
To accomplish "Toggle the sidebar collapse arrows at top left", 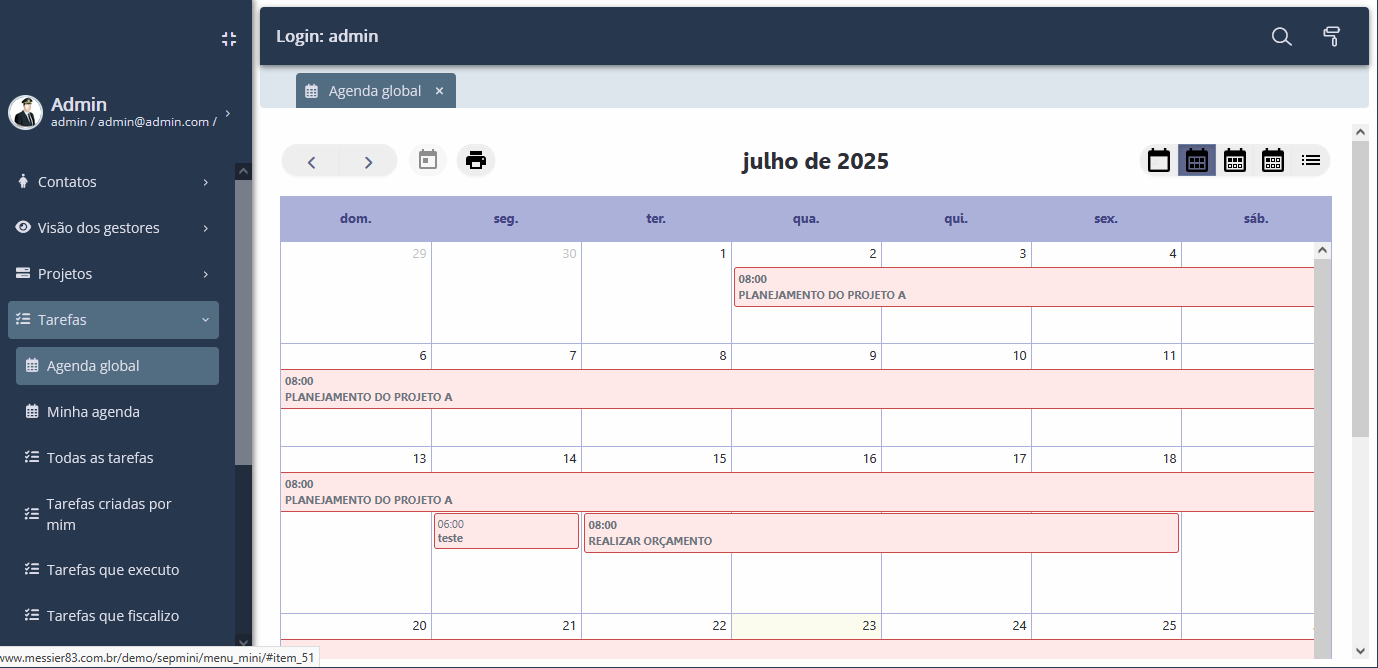I will click(228, 38).
